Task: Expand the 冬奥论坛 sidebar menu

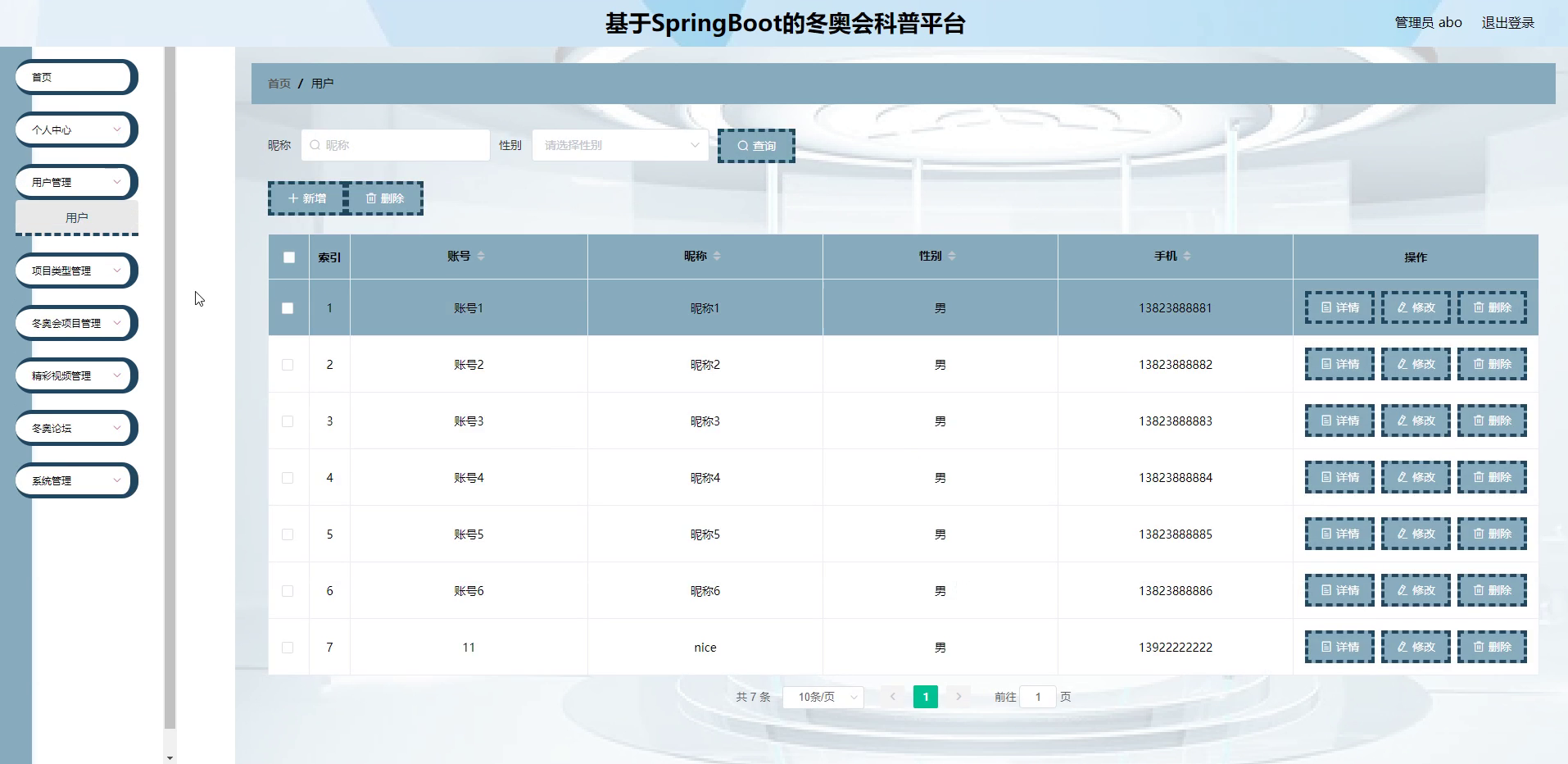Action: pos(76,428)
